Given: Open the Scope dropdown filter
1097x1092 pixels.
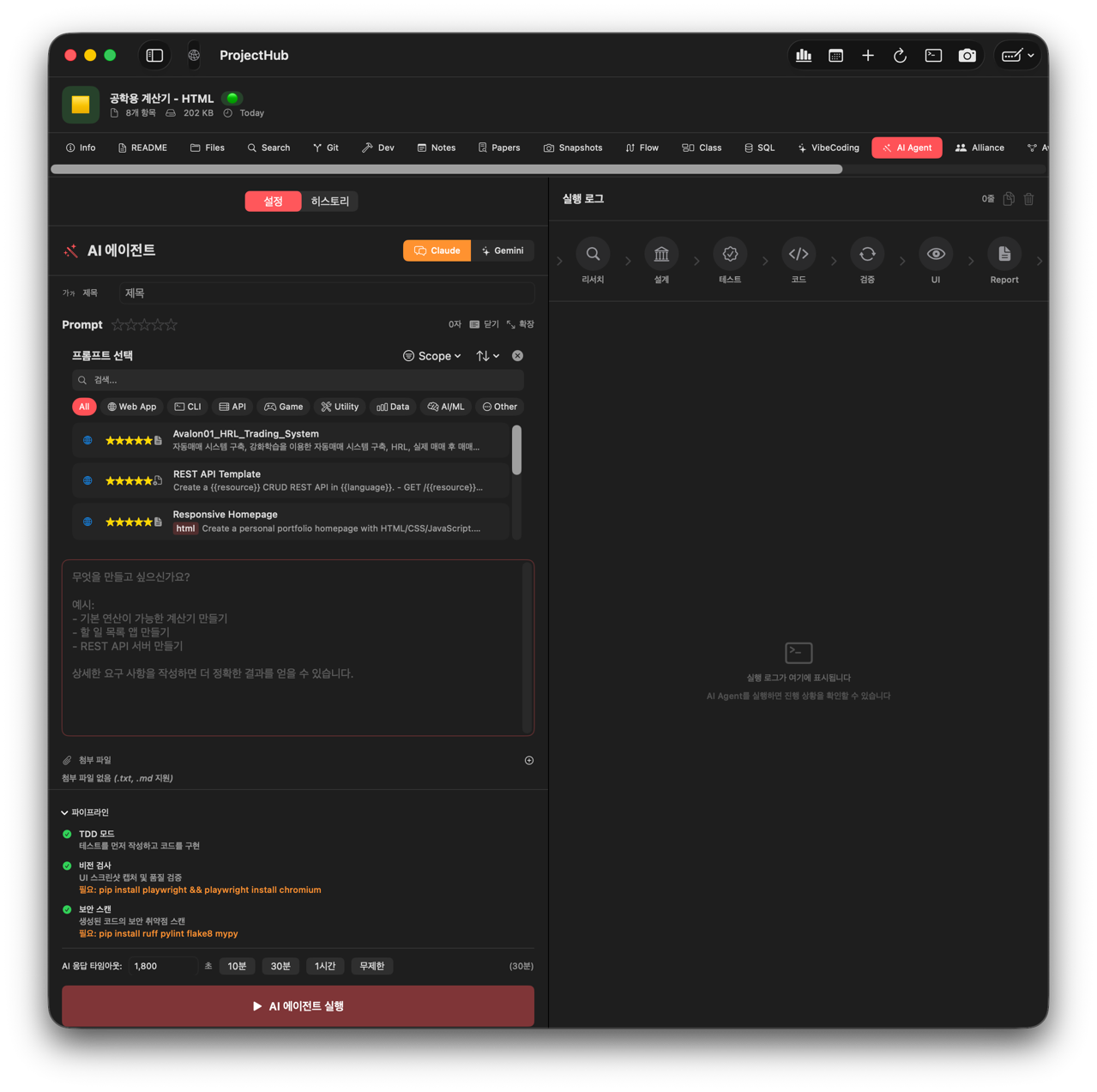Looking at the screenshot, I should pos(432,356).
